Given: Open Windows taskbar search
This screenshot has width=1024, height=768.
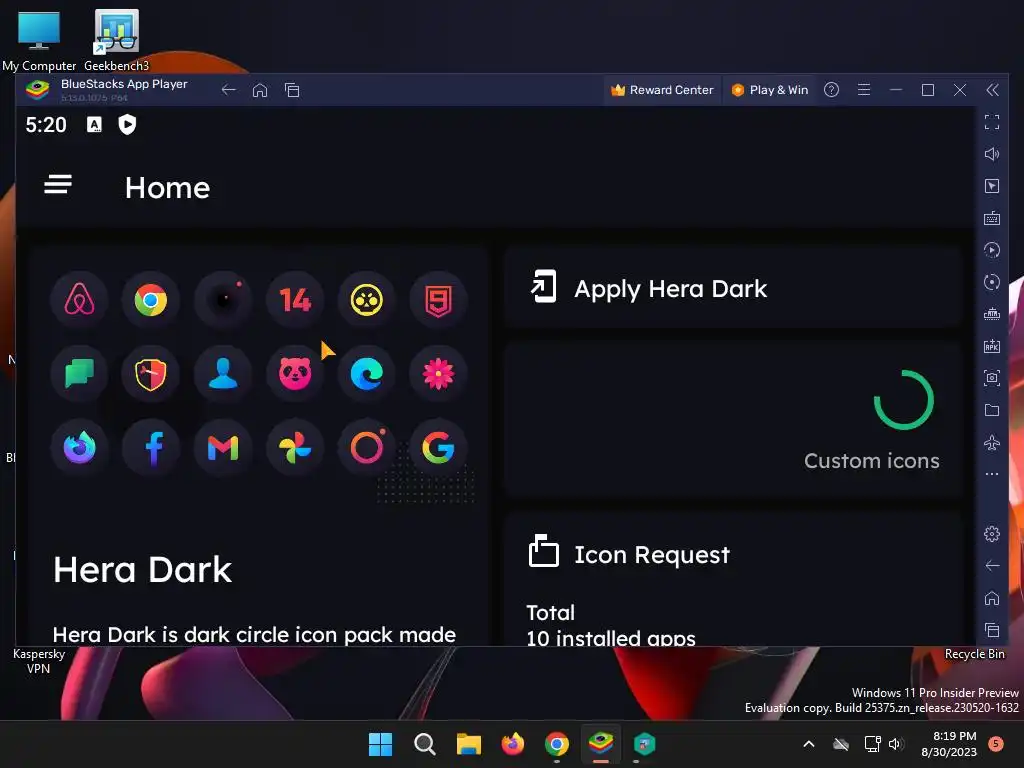Looking at the screenshot, I should pyautogui.click(x=424, y=744).
